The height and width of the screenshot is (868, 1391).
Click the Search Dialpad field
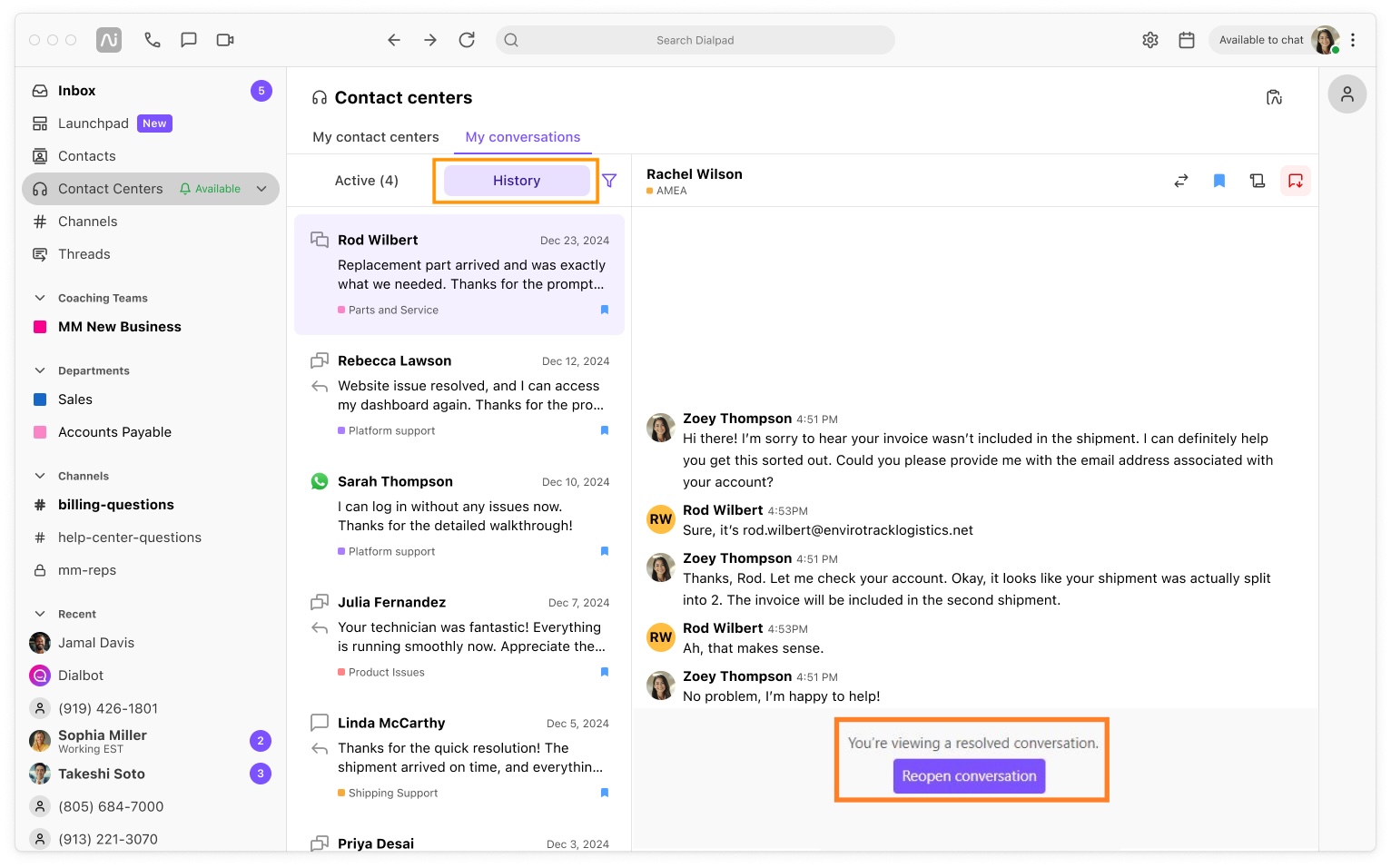[x=695, y=40]
